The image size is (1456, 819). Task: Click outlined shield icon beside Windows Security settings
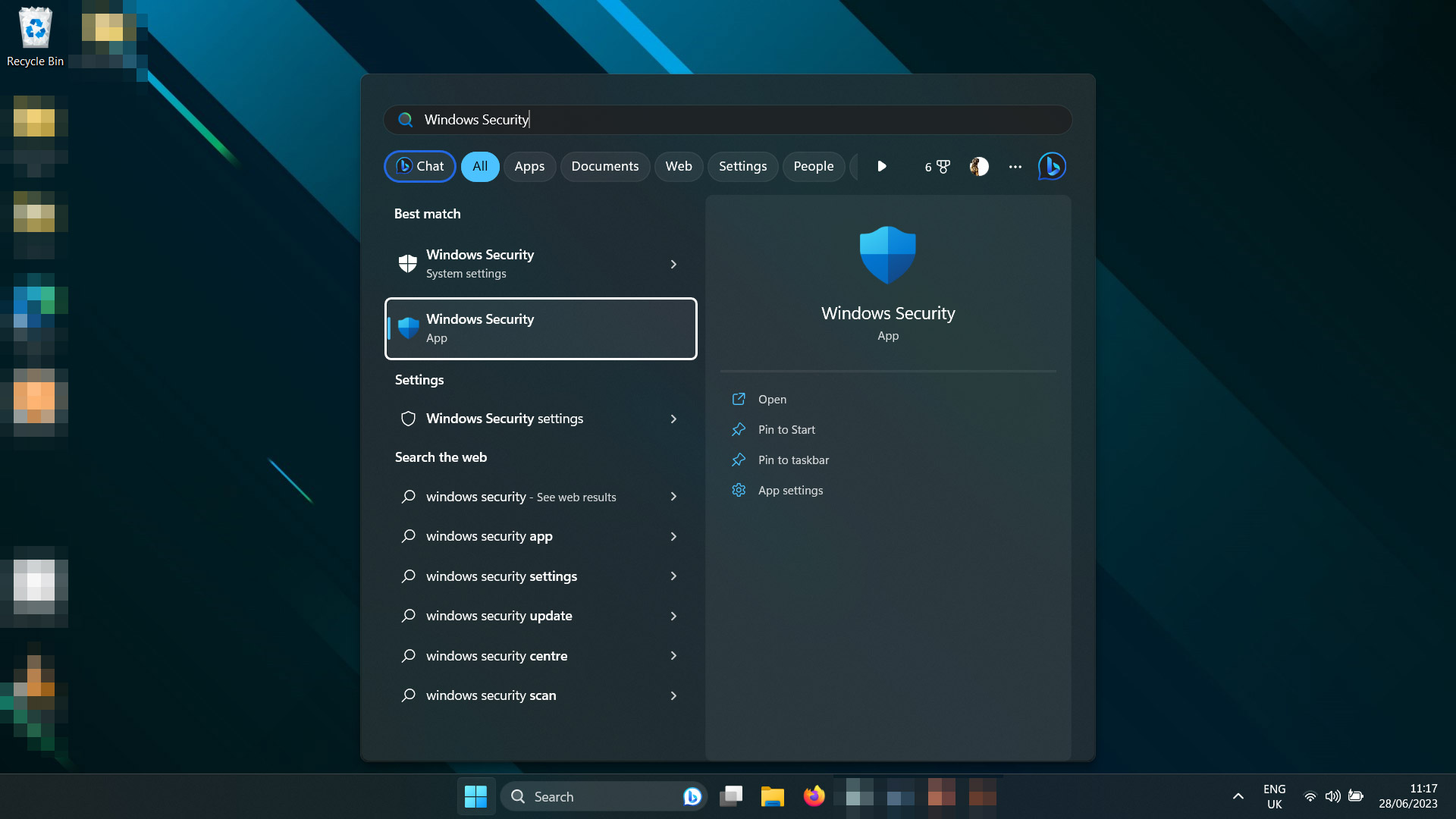(x=408, y=419)
